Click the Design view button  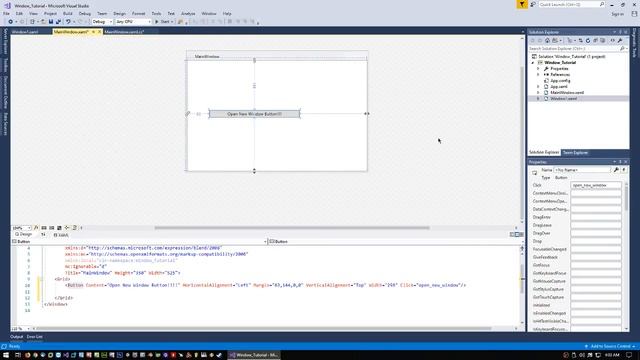(x=23, y=235)
